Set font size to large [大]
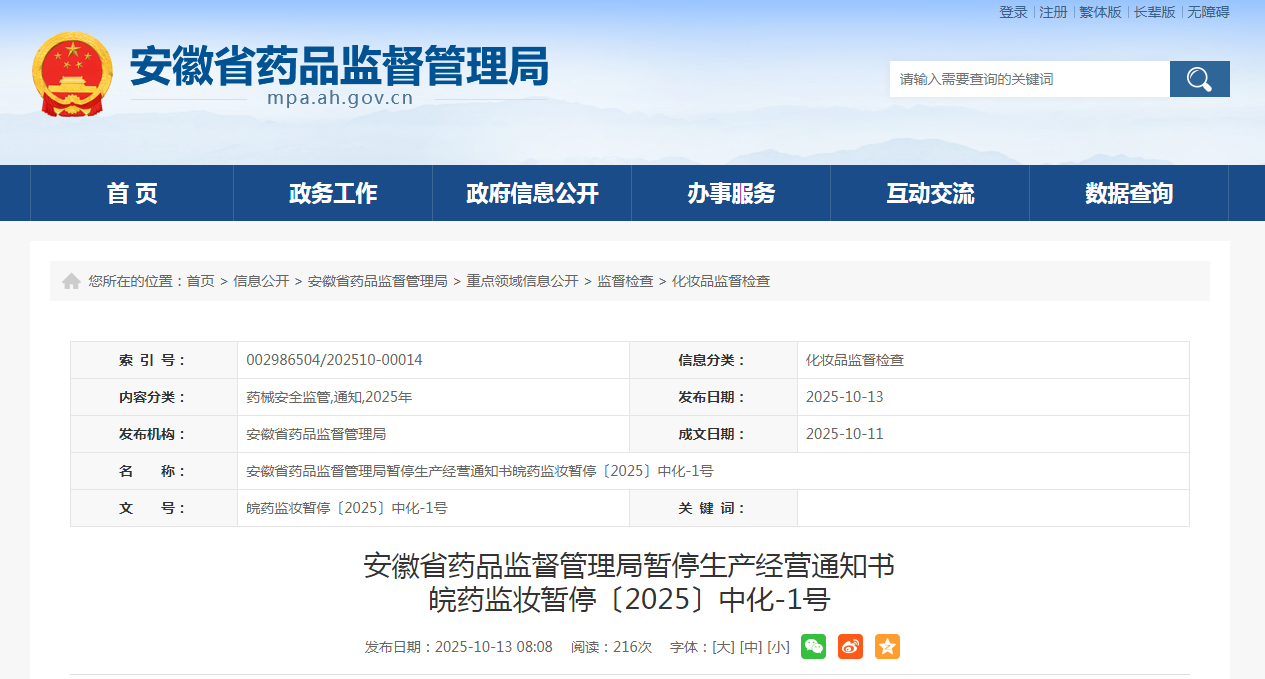1265x679 pixels. pyautogui.click(x=722, y=647)
